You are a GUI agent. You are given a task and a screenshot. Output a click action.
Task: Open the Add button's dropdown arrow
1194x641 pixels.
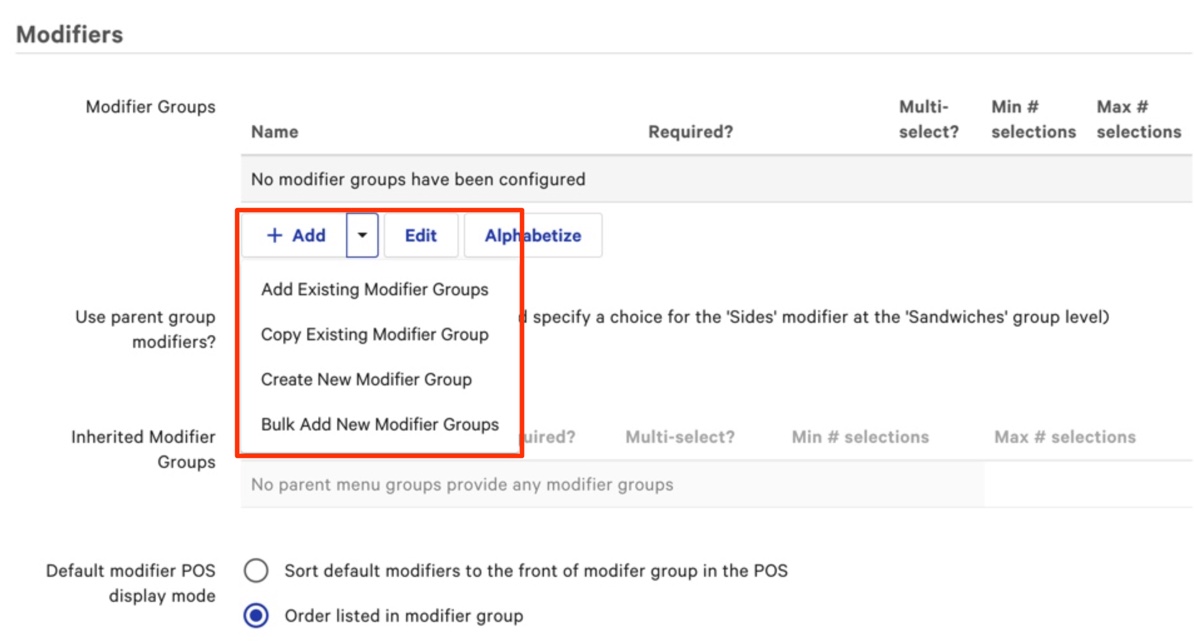363,235
